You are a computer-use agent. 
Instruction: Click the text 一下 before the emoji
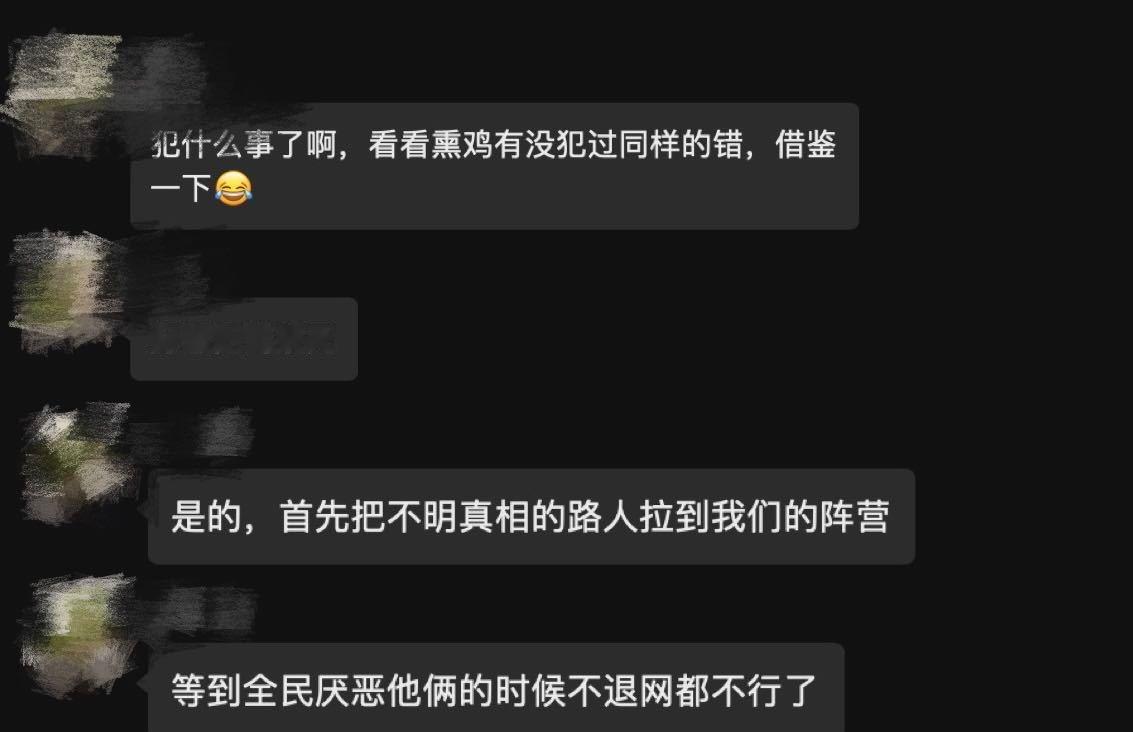click(x=181, y=189)
